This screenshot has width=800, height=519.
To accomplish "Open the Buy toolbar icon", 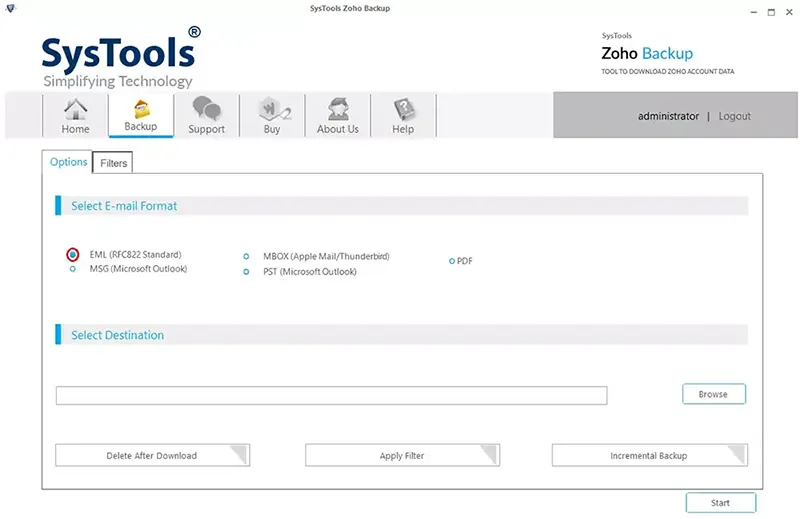I will [272, 115].
